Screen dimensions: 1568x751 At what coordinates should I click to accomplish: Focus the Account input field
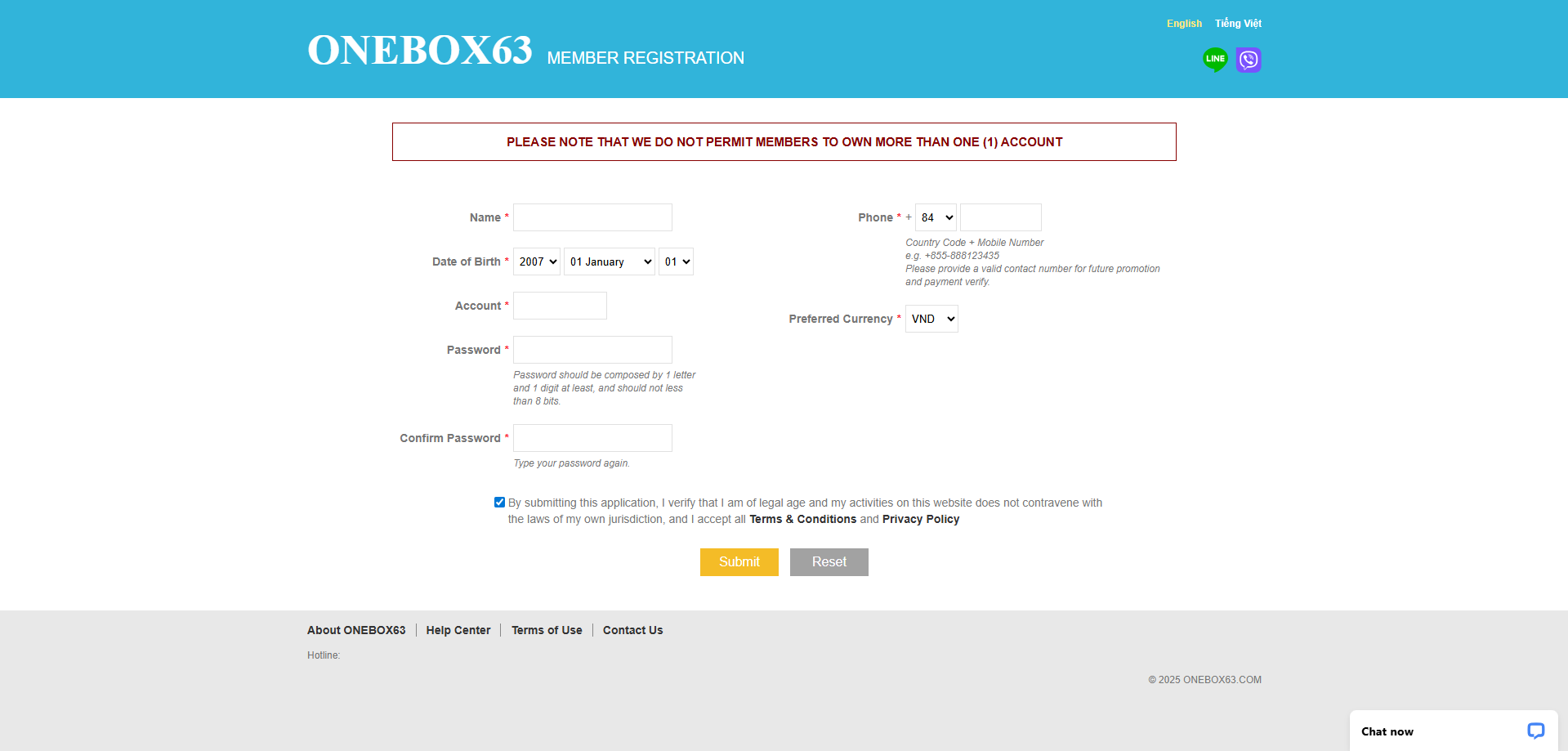(x=560, y=306)
